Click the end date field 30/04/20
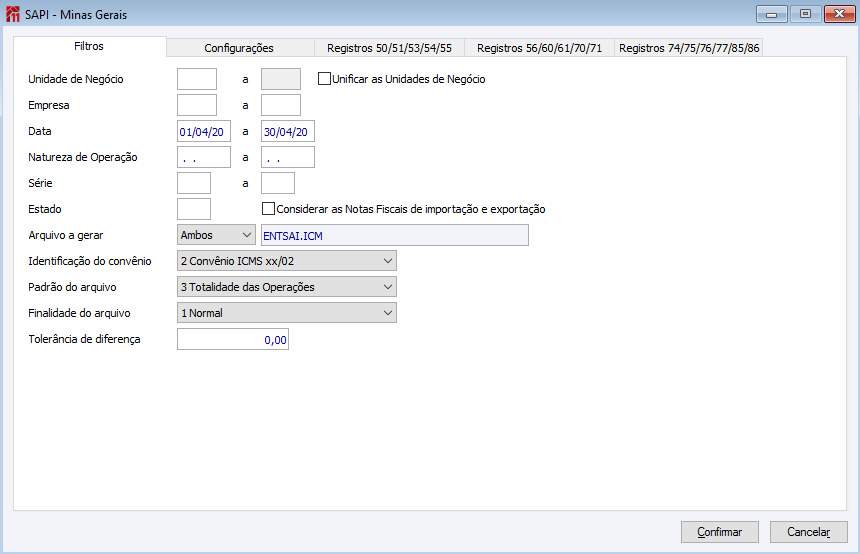860x554 pixels. pyautogui.click(x=288, y=131)
